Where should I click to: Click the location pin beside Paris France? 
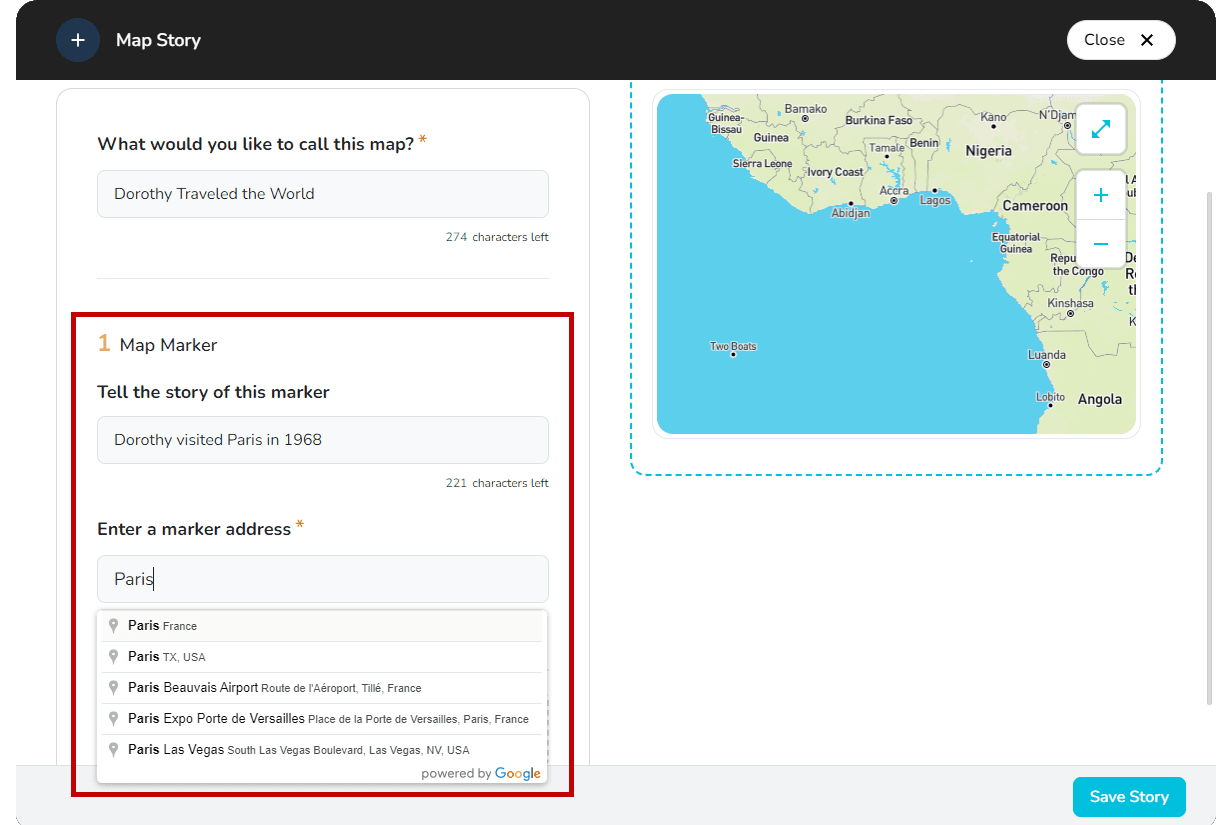point(113,625)
